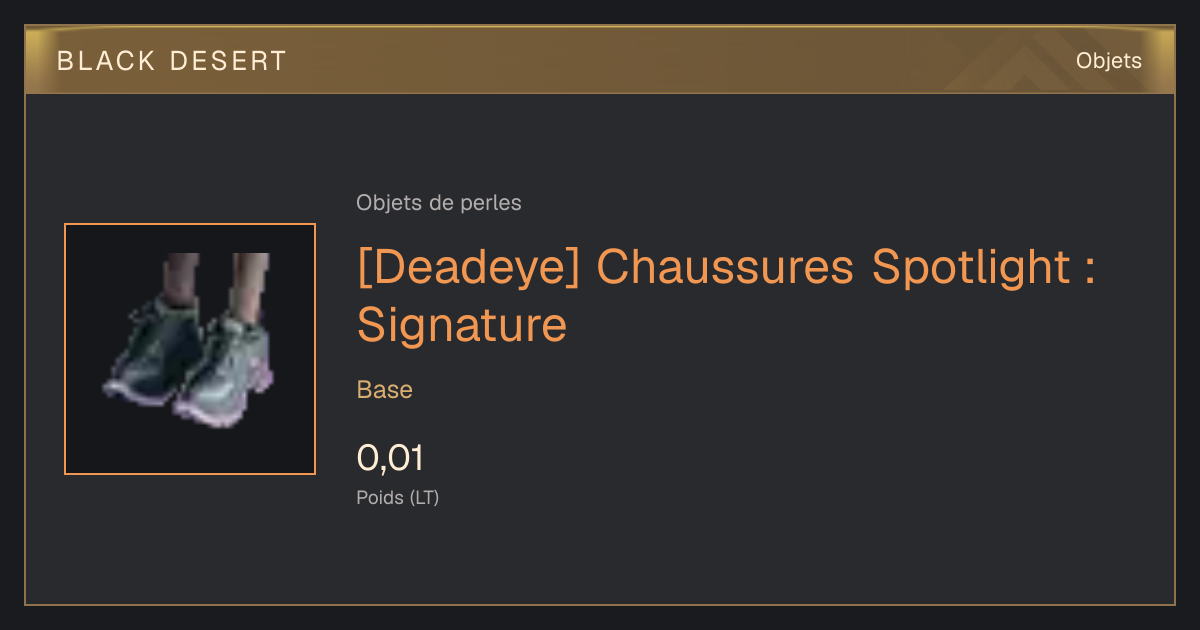Click the BLACK DESERT header logo text
Screen dimensions: 1200x630
[172, 61]
